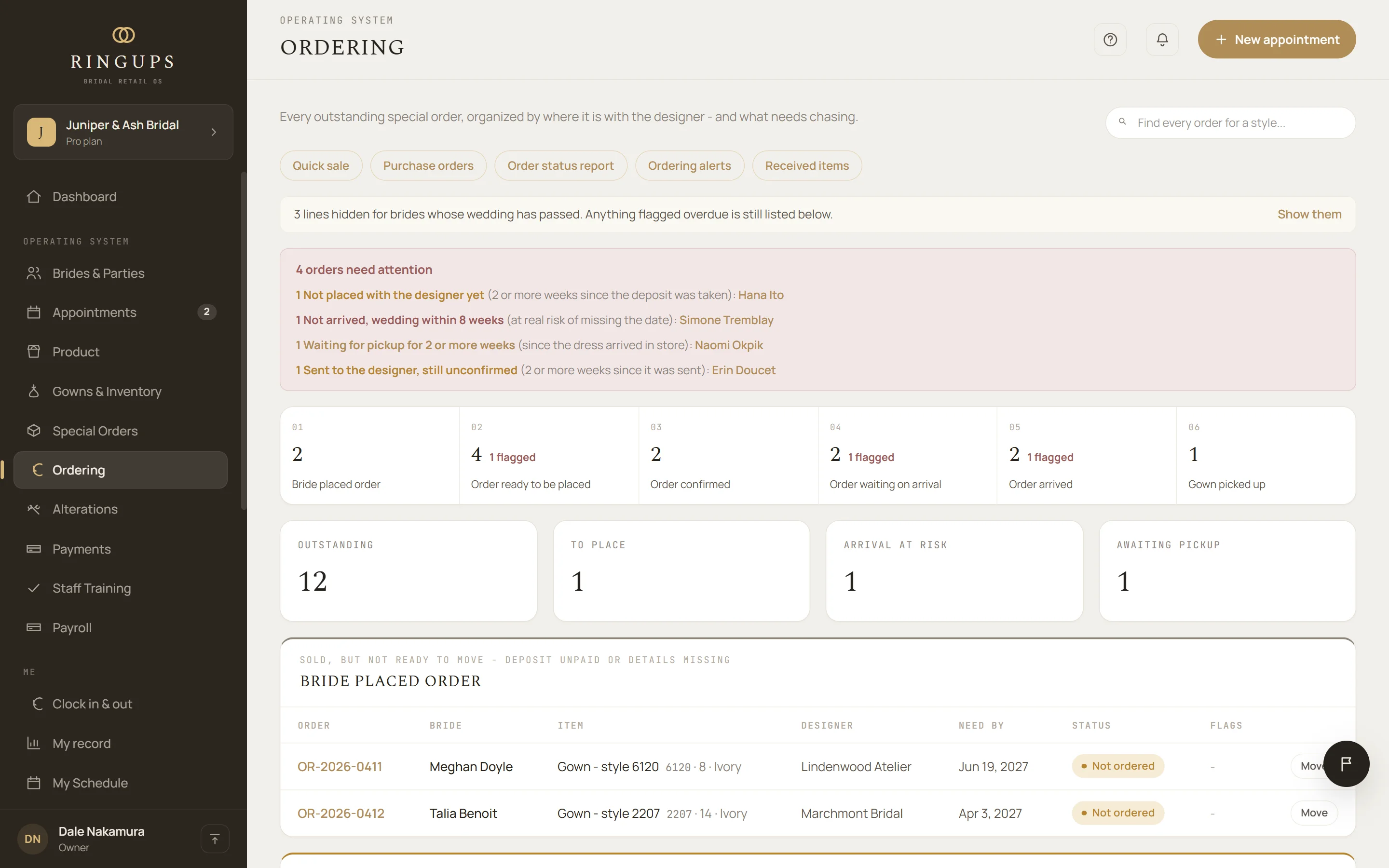Open the help question mark icon

click(1110, 40)
